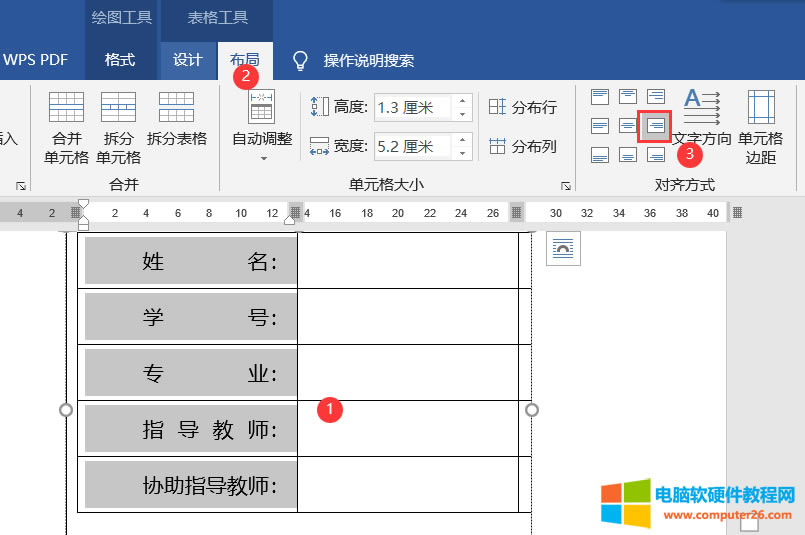The image size is (805, 535).
Task: Expand the AutoFit (自动调整) dropdown
Action: click(263, 157)
